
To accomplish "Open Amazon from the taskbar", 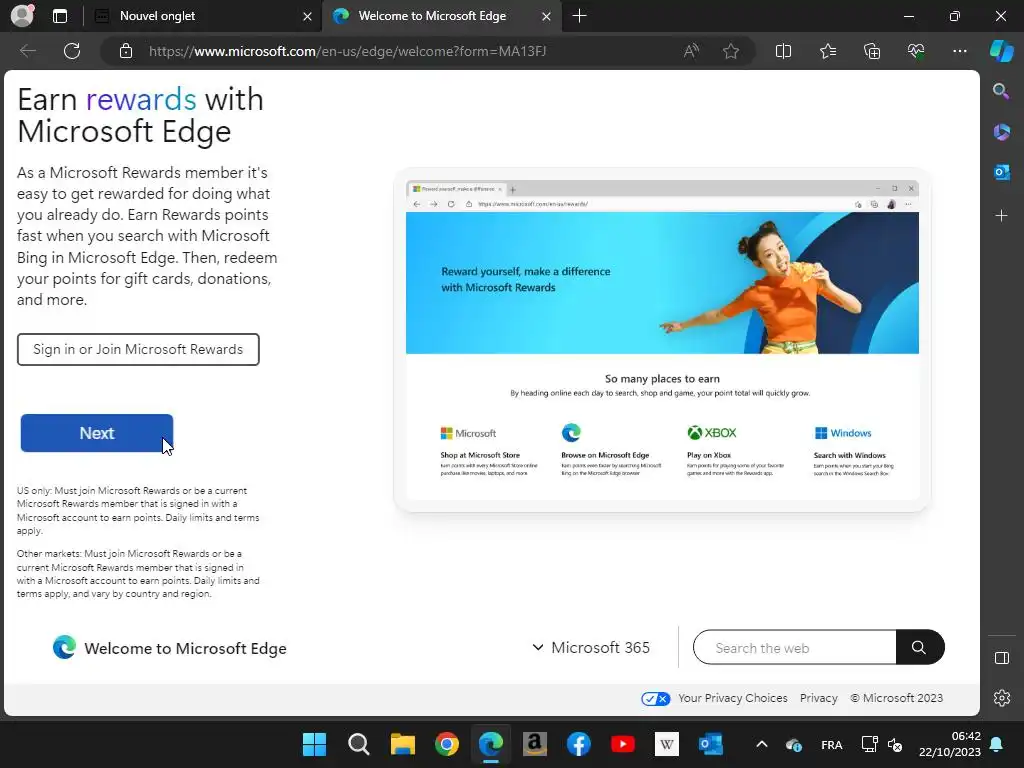I will [534, 744].
